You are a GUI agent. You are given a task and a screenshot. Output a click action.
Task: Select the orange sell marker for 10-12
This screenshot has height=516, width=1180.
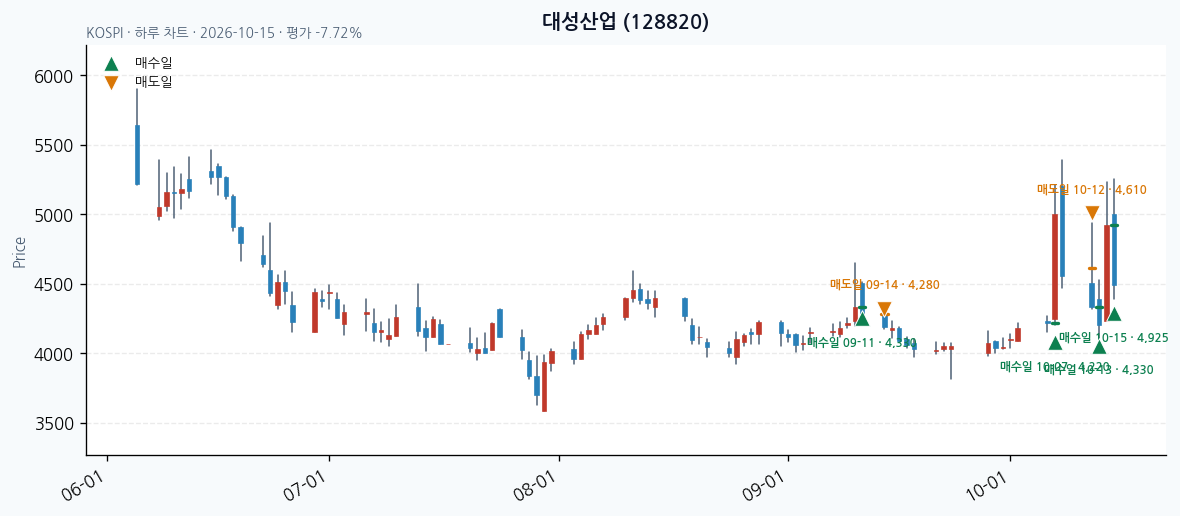coord(1092,213)
